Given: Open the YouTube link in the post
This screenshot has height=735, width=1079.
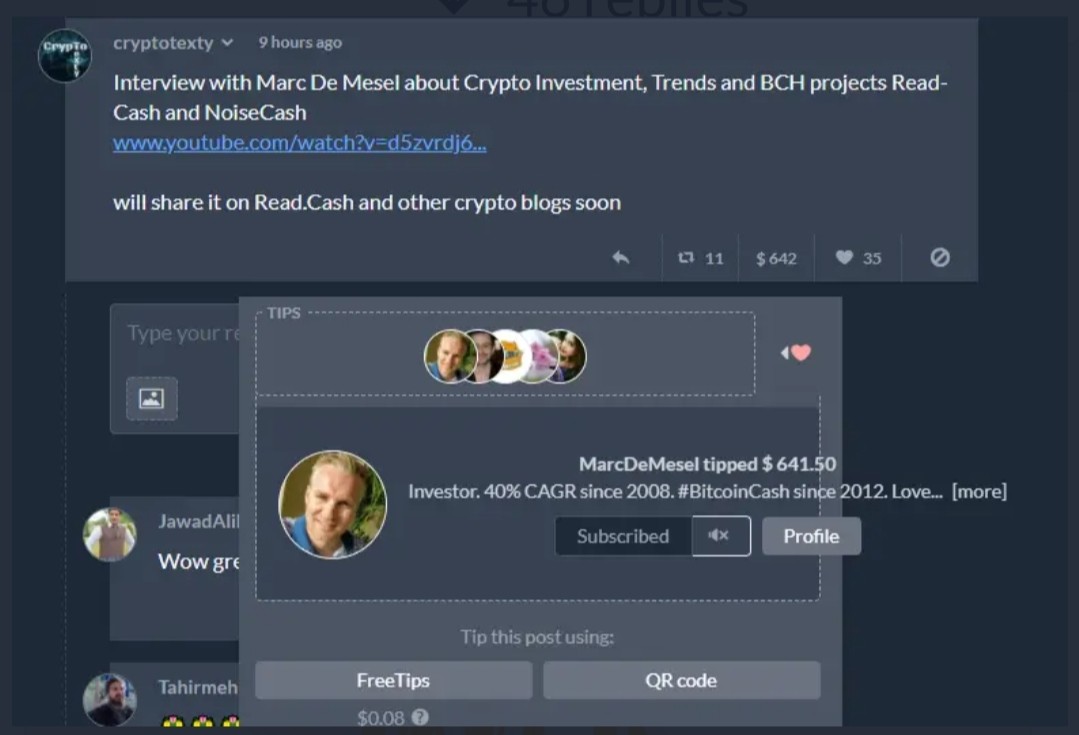Looking at the screenshot, I should [299, 142].
